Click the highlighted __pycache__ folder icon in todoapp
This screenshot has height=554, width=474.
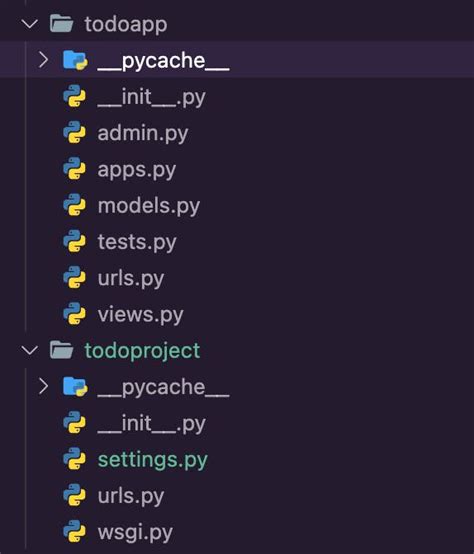(75, 60)
